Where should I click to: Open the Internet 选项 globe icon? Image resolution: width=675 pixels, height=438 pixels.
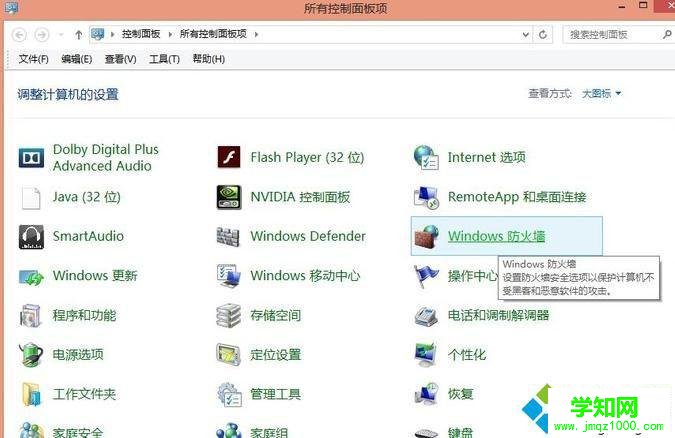pos(426,157)
